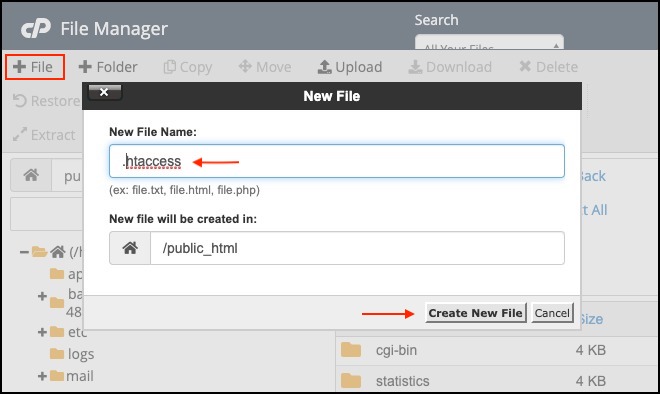Close the New File dialog with X
Viewport: 660px width, 394px height.
pos(104,92)
